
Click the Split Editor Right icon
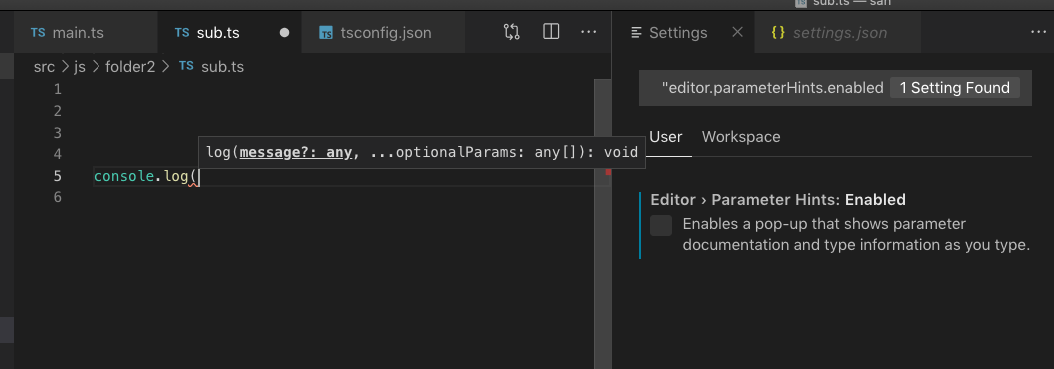point(551,32)
